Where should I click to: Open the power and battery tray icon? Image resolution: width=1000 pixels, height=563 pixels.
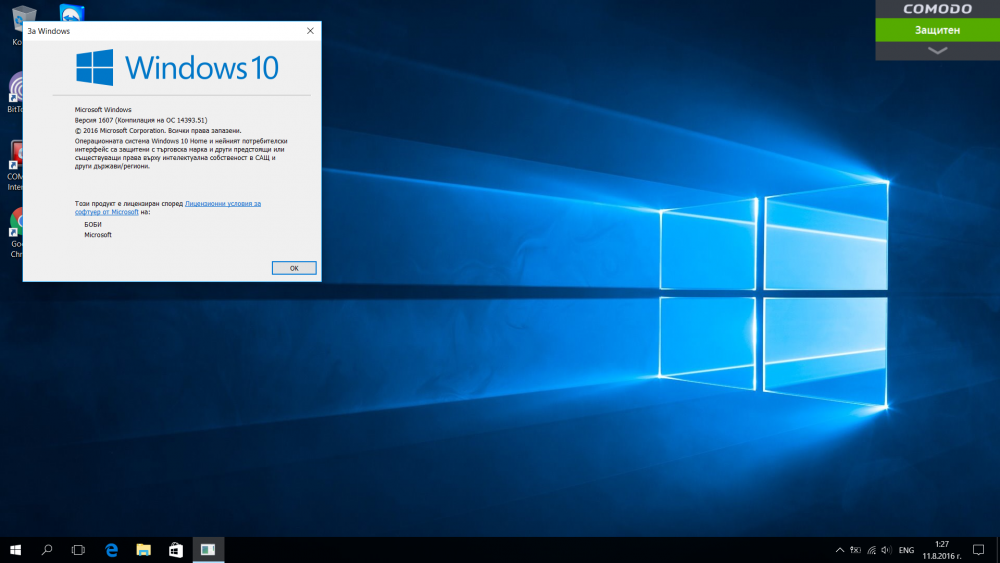coord(855,550)
